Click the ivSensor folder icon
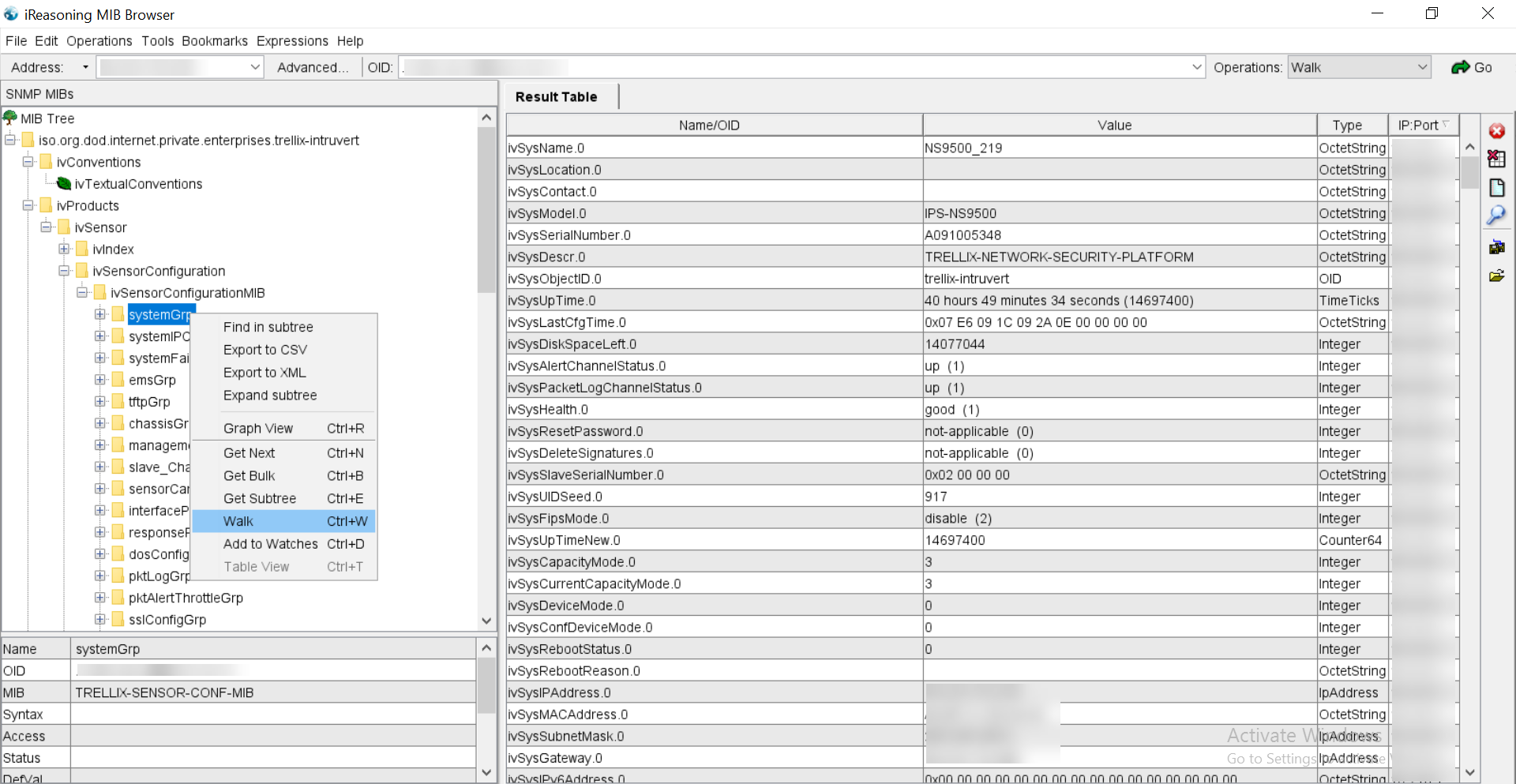1516x784 pixels. 65,227
